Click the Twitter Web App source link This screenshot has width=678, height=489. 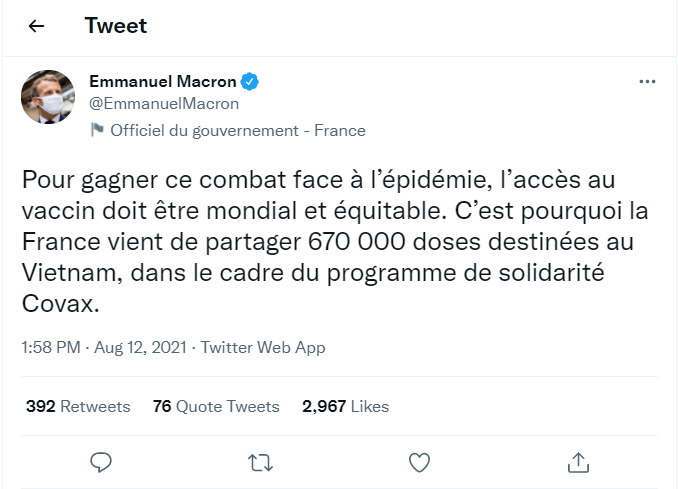(263, 348)
